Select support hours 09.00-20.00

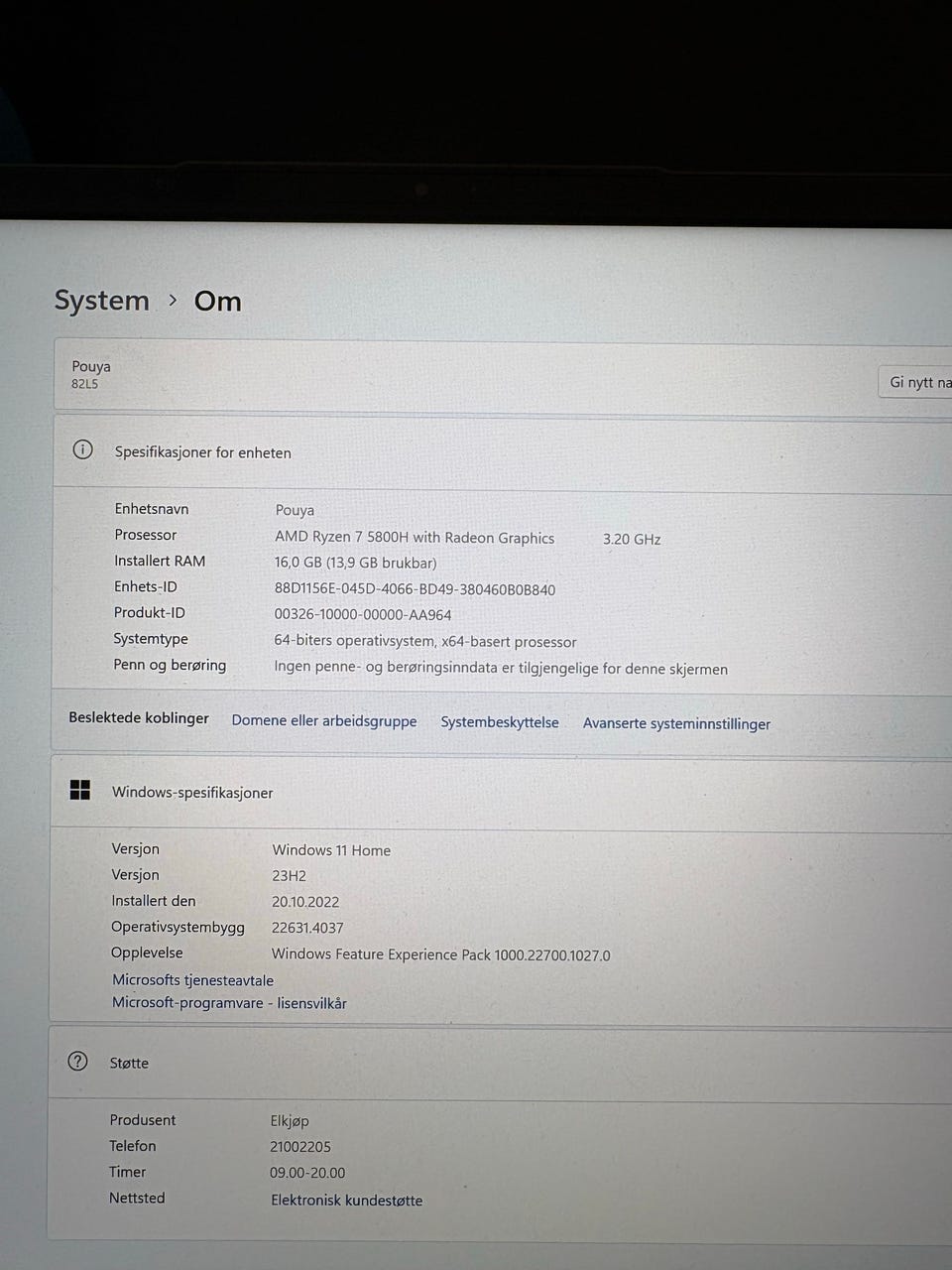(x=307, y=1173)
